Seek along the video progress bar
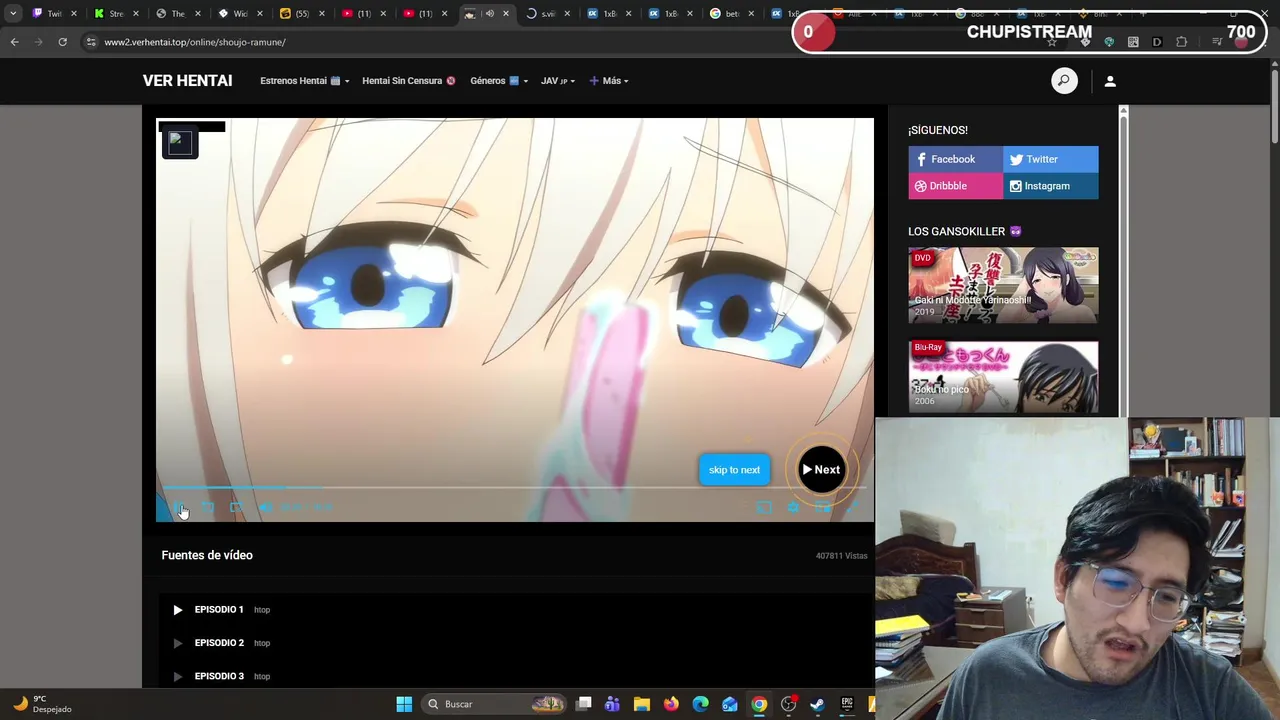This screenshot has width=1280, height=720. click(515, 488)
